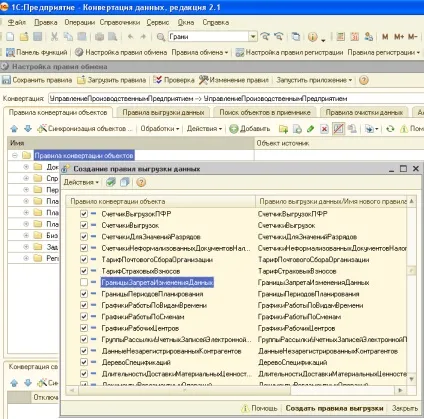This screenshot has width=424, height=419.
Task: Toggle the crossed-out disable rule icon
Action: pyautogui.click(x=338, y=129)
